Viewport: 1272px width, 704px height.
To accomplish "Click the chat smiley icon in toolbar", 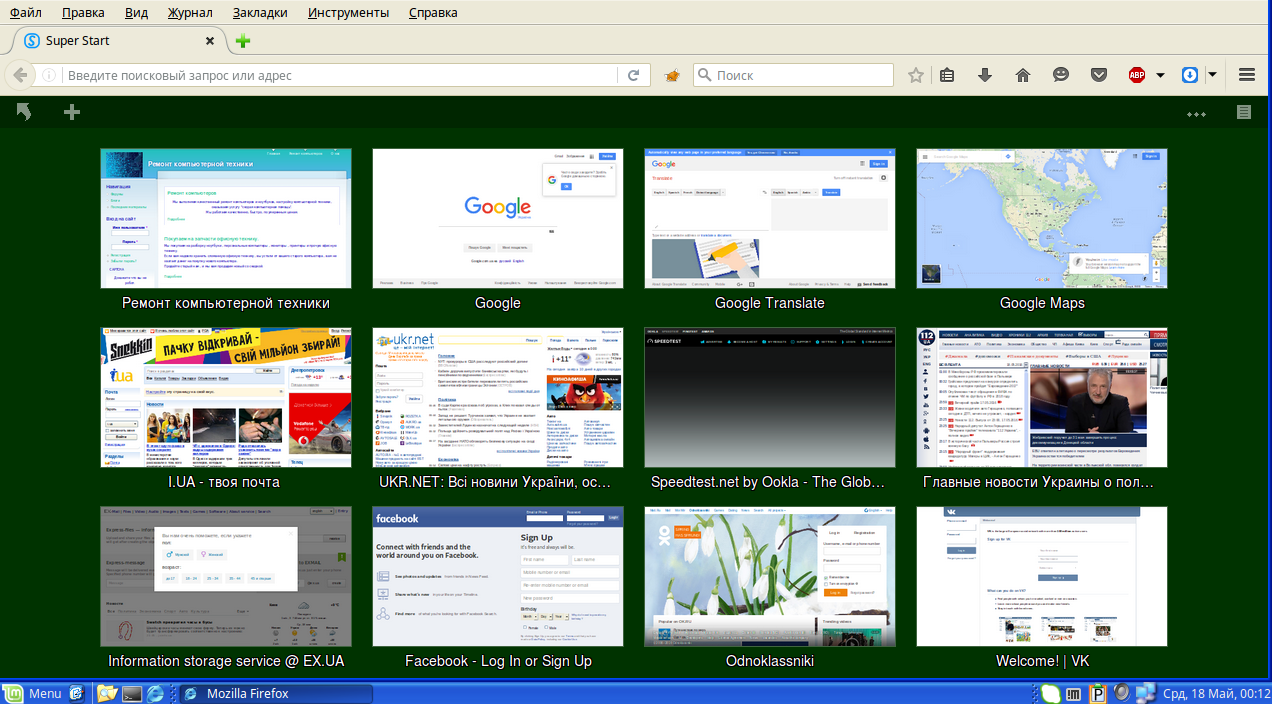I will click(x=1061, y=75).
